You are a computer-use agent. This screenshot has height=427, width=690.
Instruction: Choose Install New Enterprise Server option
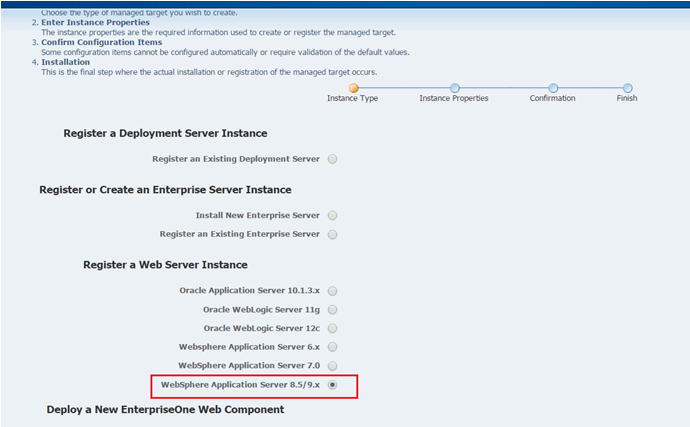[x=333, y=215]
